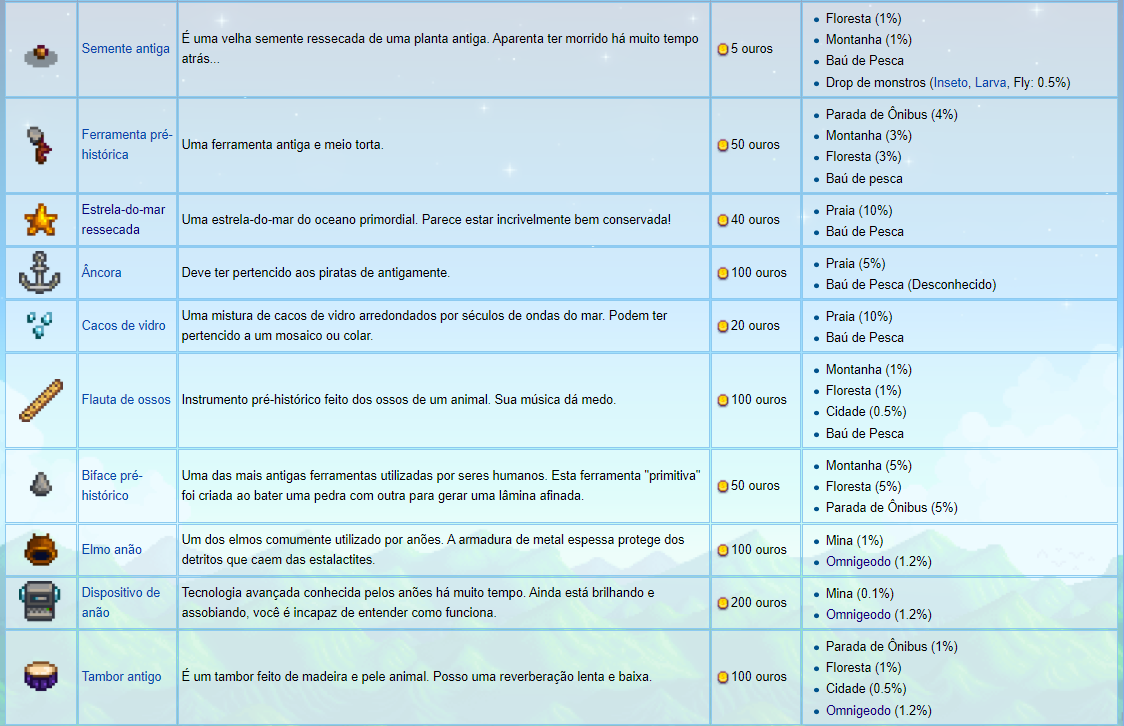The image size is (1124, 726).
Task: Open the Semente antiga link
Action: point(125,49)
